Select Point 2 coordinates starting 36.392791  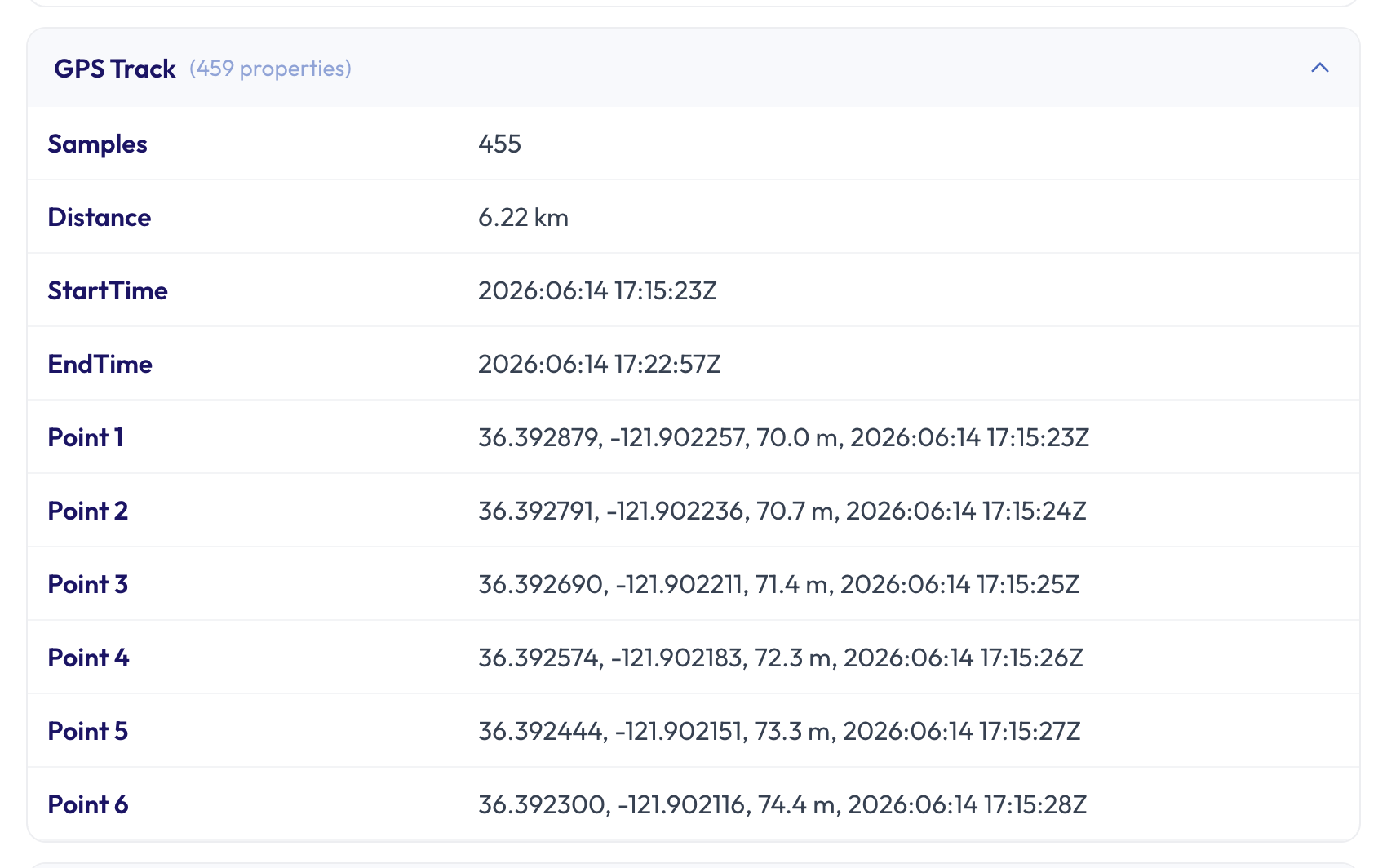[x=782, y=511]
